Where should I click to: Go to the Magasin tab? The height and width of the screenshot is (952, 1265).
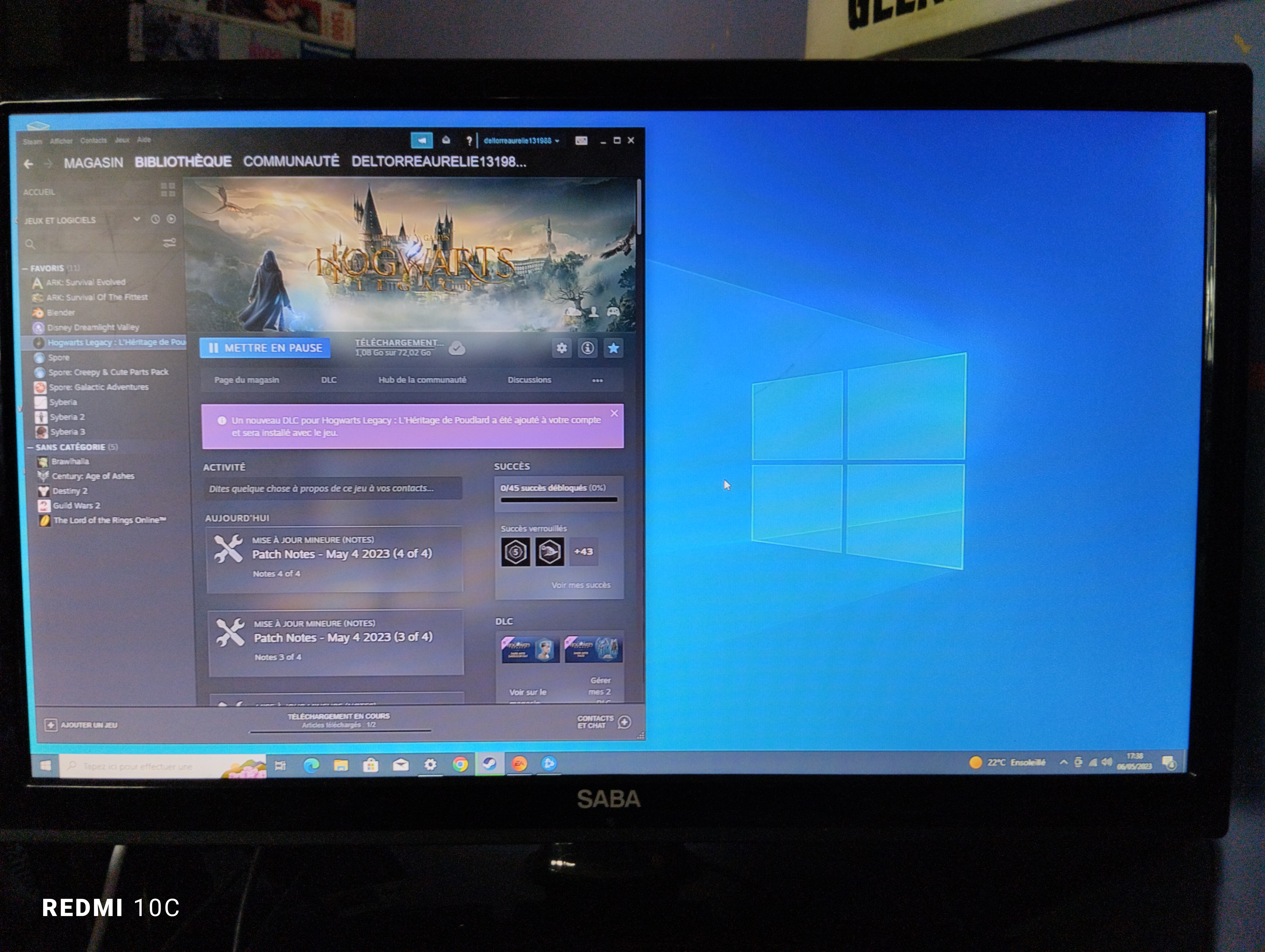(93, 163)
